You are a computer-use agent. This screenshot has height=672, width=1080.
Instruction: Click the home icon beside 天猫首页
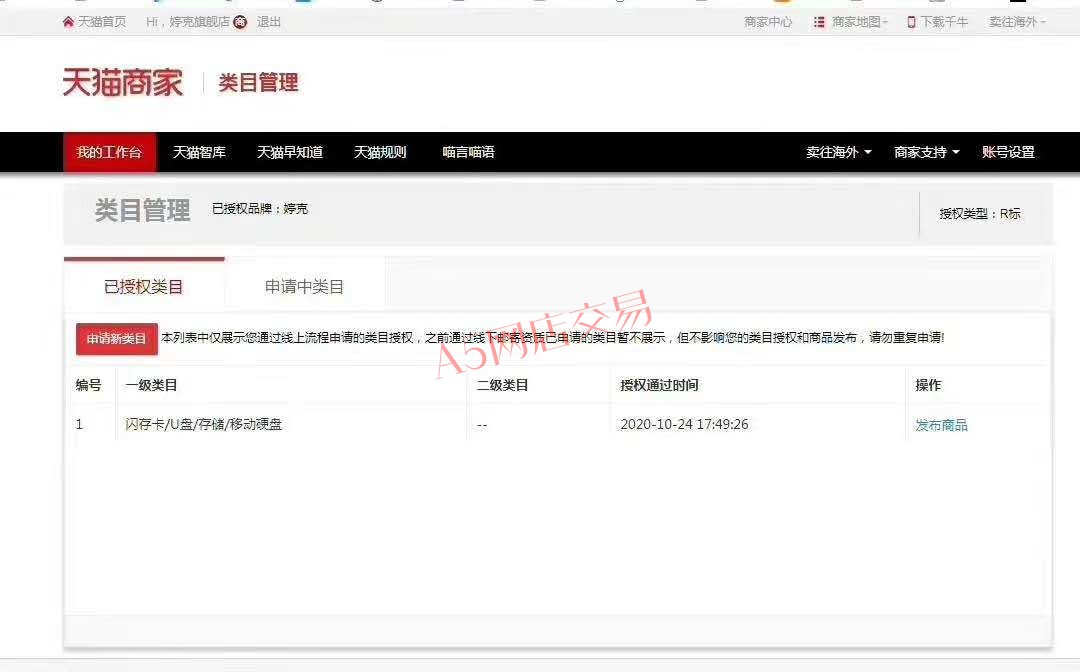(68, 22)
